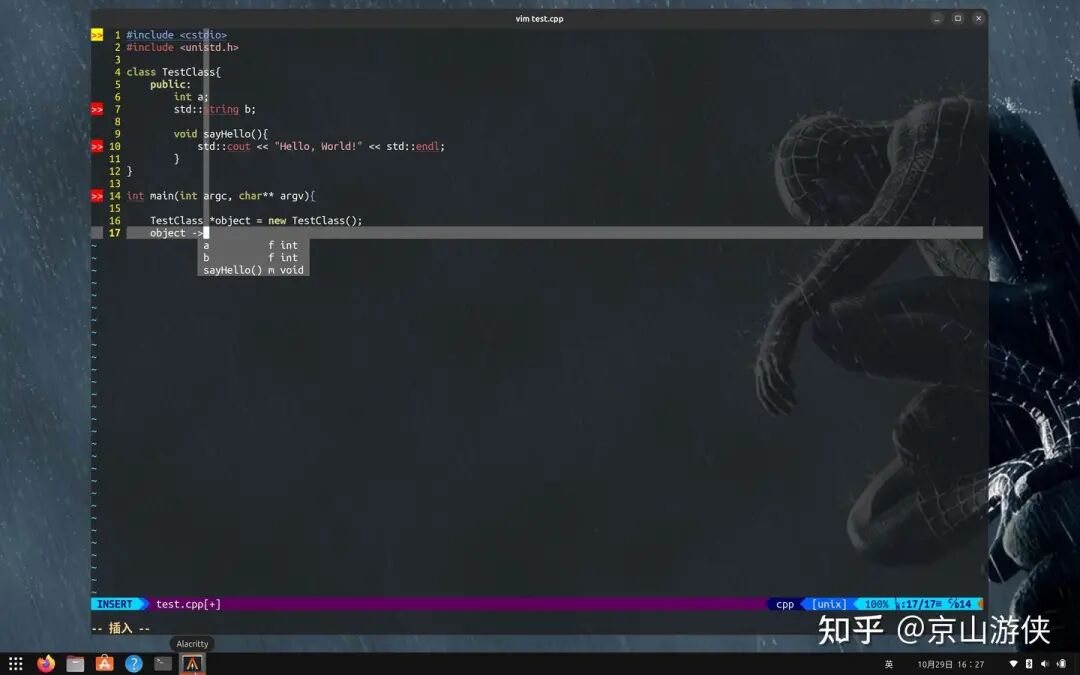Click the '-- 插入 --' mode message
1080x675 pixels.
pyautogui.click(x=121, y=628)
